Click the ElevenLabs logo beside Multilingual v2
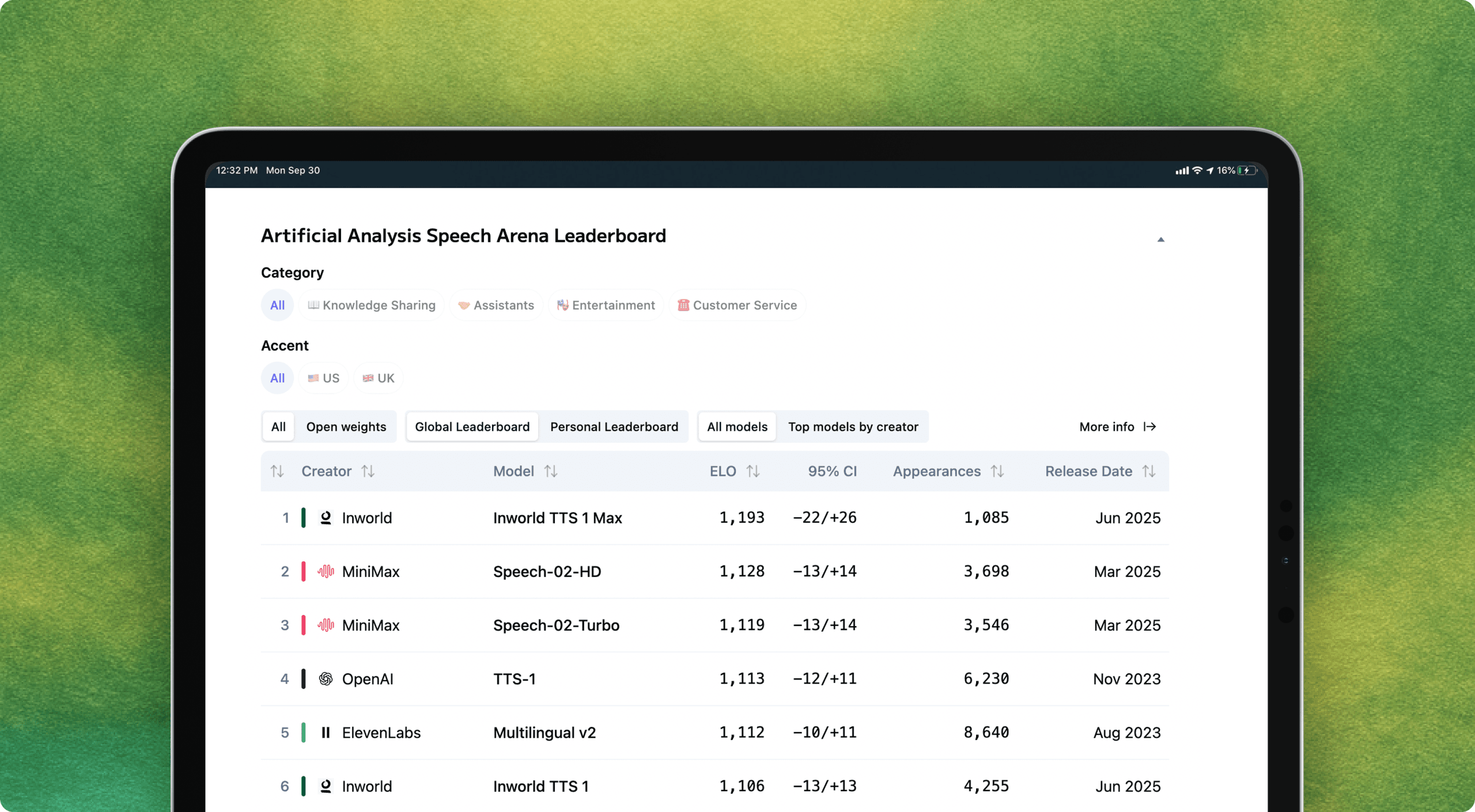Image resolution: width=1475 pixels, height=812 pixels. (326, 732)
